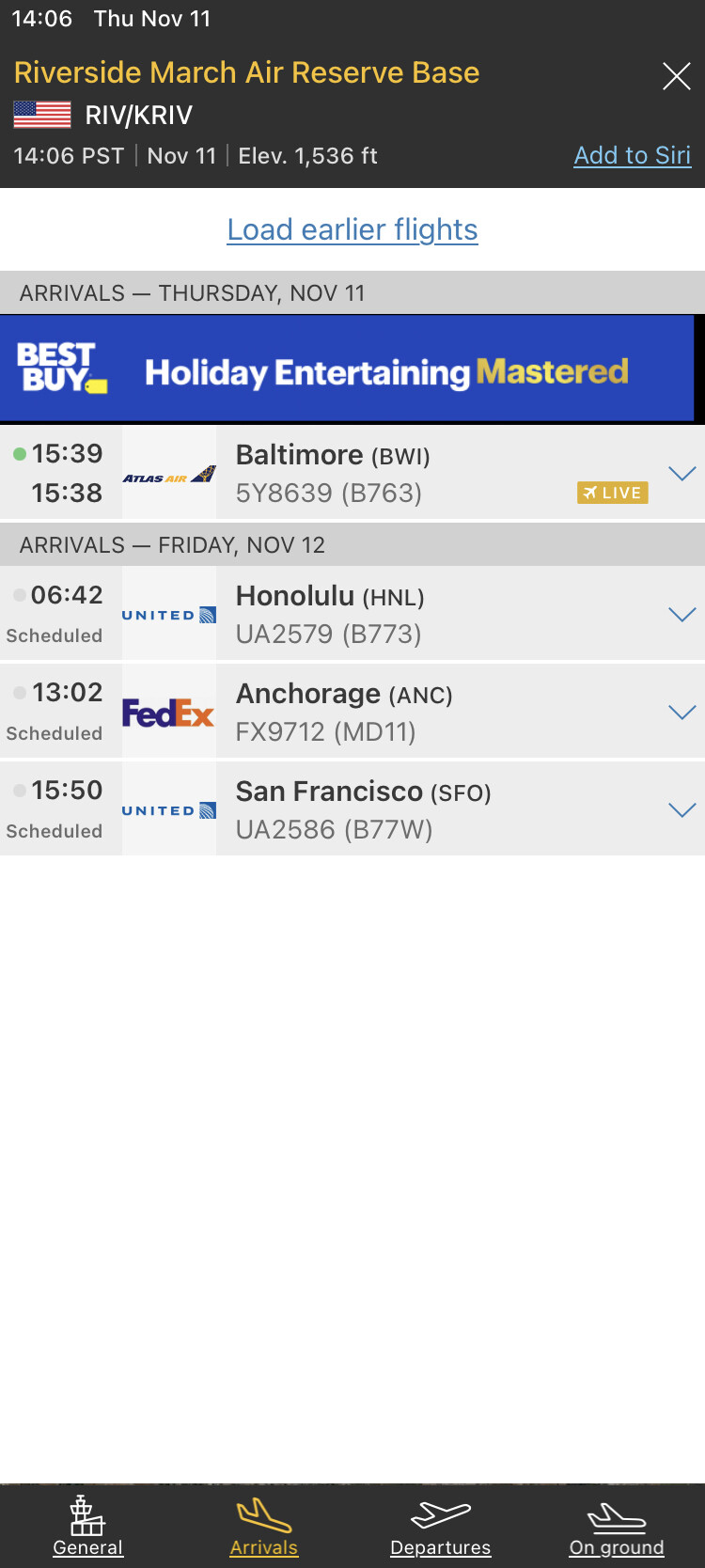Image resolution: width=705 pixels, height=1568 pixels.
Task: Close the airport details panel
Action: click(676, 76)
